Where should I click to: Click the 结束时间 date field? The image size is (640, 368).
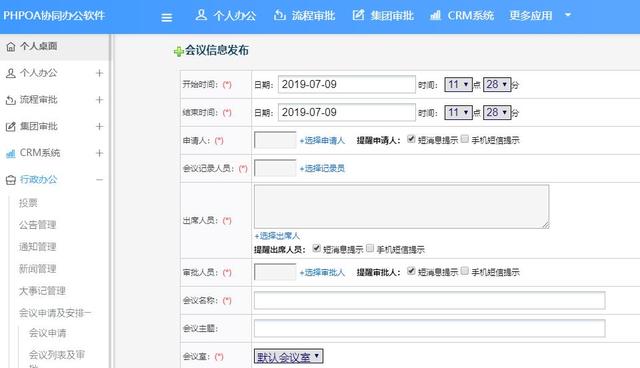(347, 112)
